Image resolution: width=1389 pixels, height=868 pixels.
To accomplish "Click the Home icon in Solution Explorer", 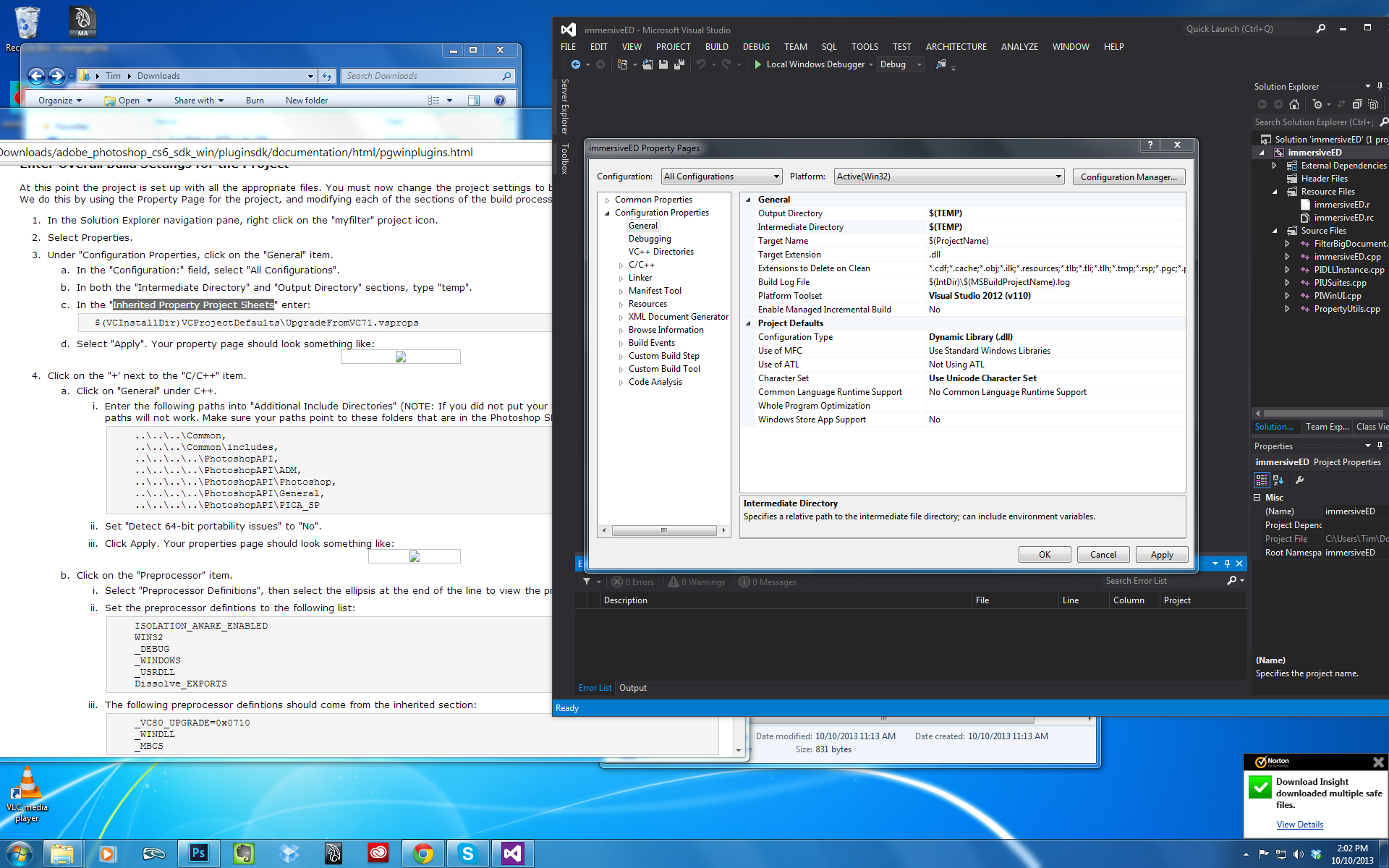I will click(x=1294, y=103).
